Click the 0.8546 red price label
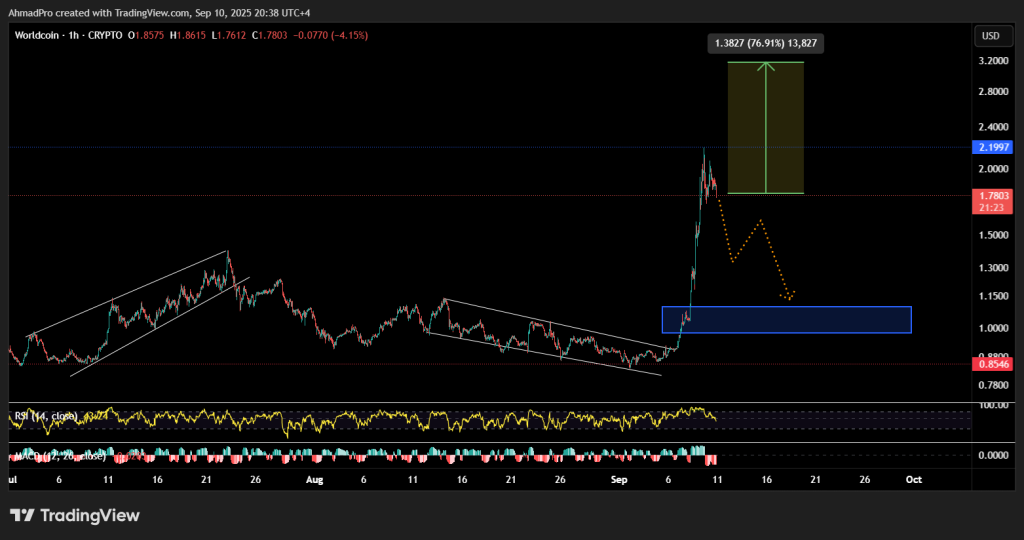Viewport: 1024px width, 540px height. coord(991,365)
